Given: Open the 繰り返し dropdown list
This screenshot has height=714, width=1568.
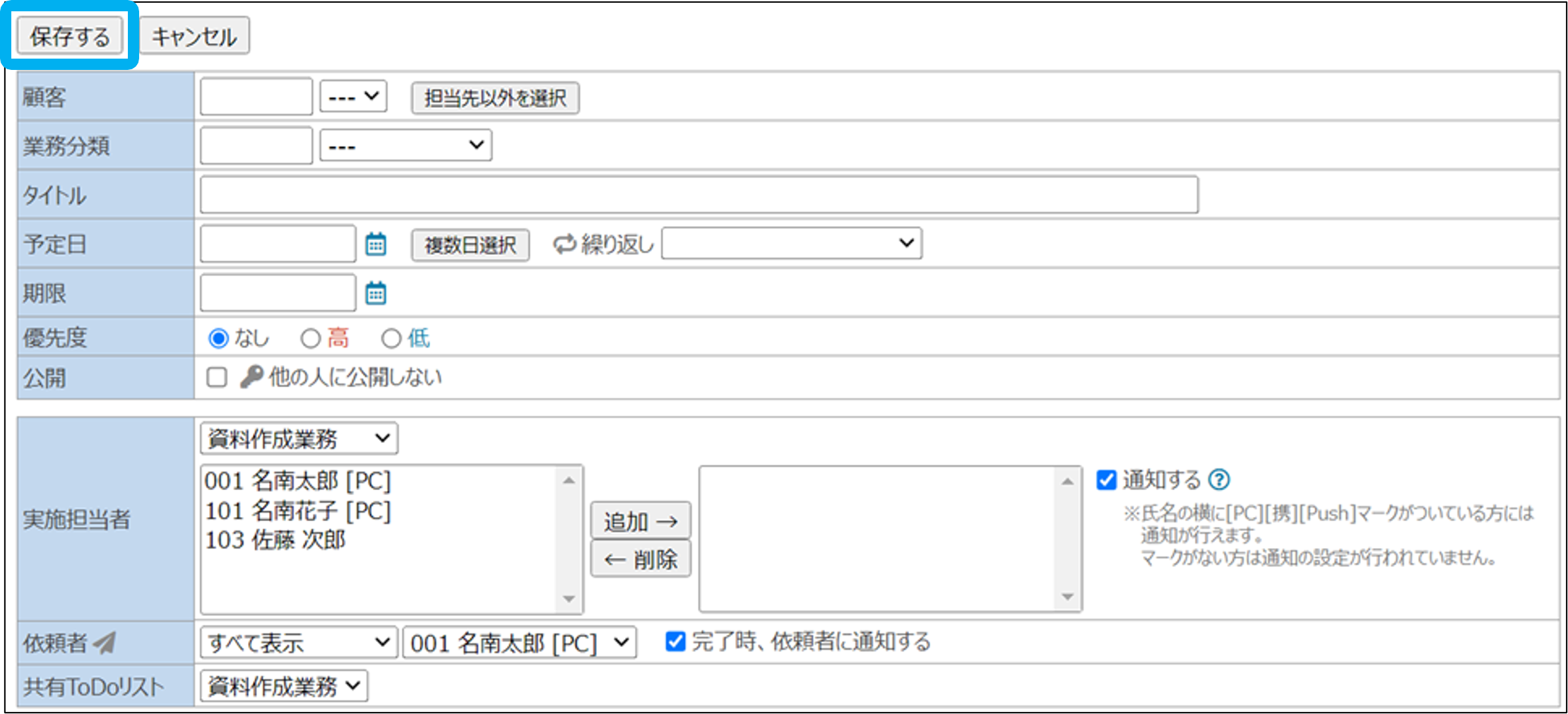Looking at the screenshot, I should pyautogui.click(x=791, y=244).
